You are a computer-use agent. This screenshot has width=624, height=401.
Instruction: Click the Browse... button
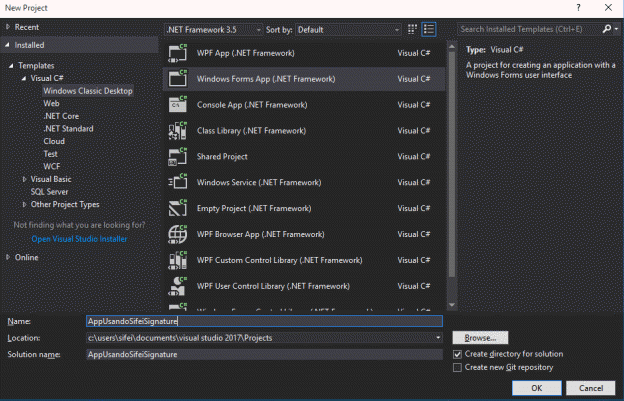(480, 338)
